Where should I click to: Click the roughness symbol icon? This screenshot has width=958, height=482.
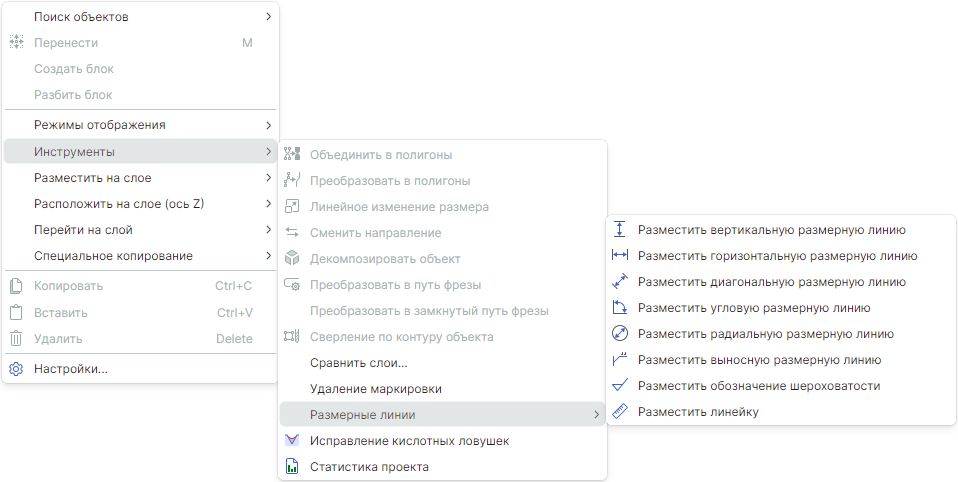pos(620,385)
